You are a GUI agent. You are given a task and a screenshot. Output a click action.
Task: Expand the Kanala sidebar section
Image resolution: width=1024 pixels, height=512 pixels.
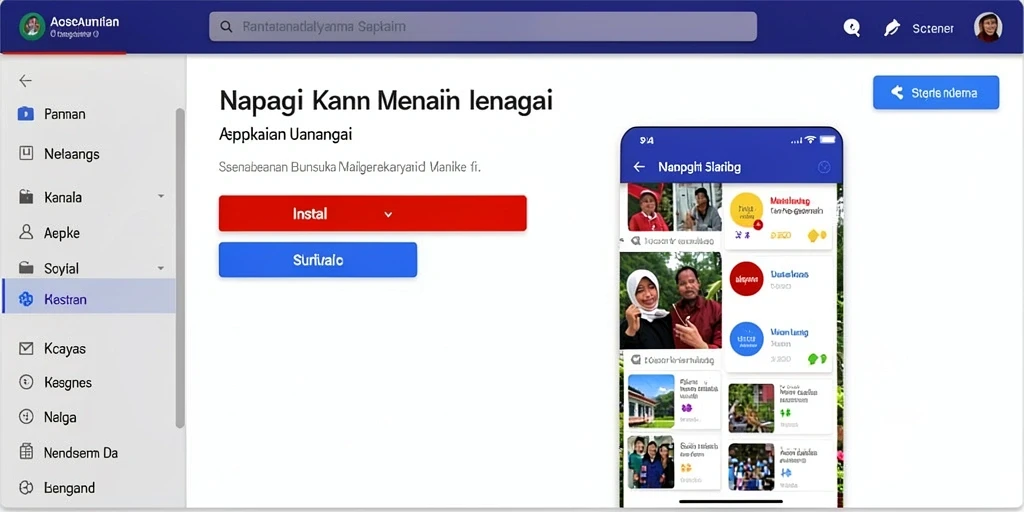click(x=161, y=196)
